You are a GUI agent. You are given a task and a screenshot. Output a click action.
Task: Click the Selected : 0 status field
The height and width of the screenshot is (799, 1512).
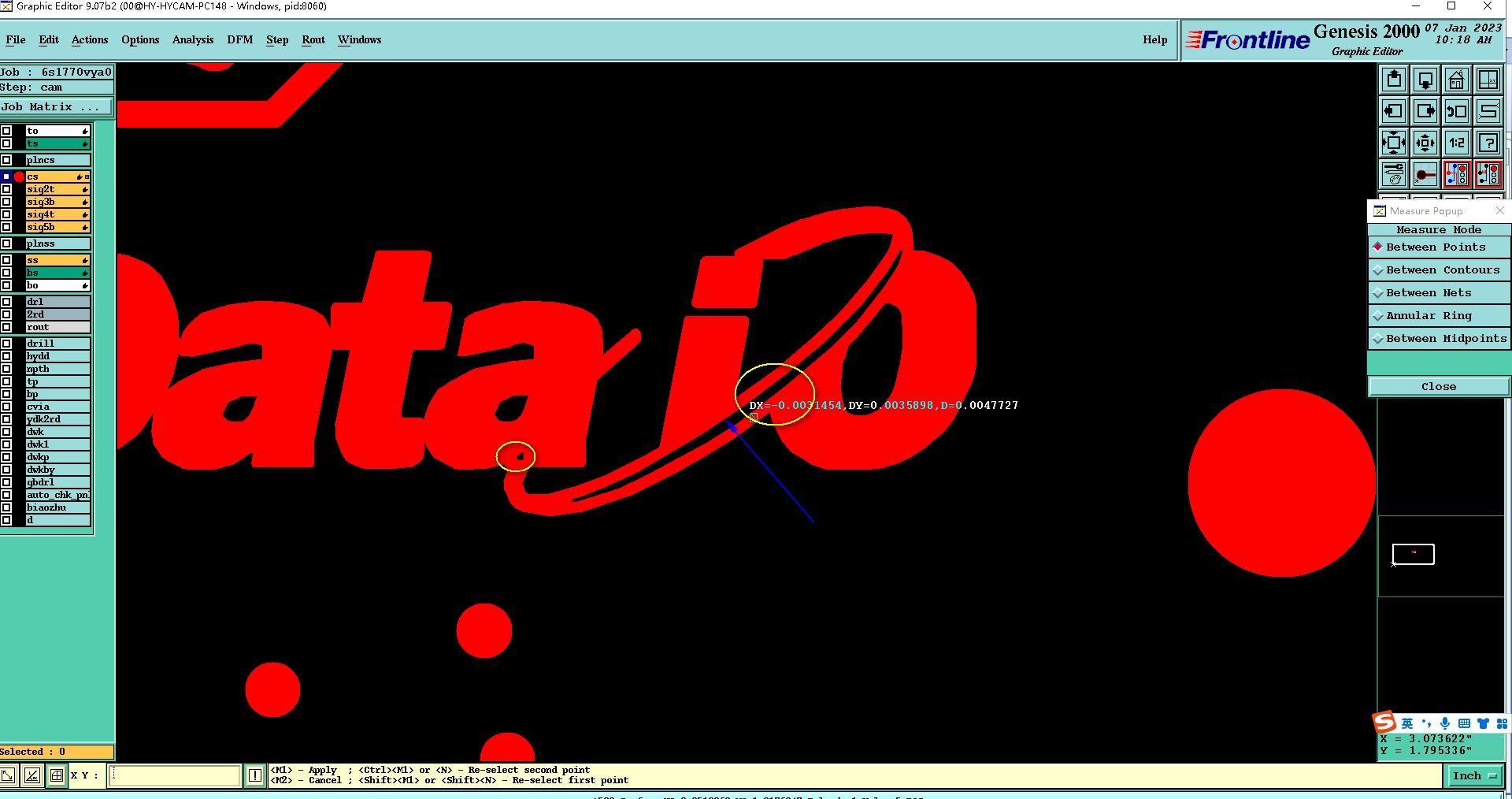click(x=57, y=752)
